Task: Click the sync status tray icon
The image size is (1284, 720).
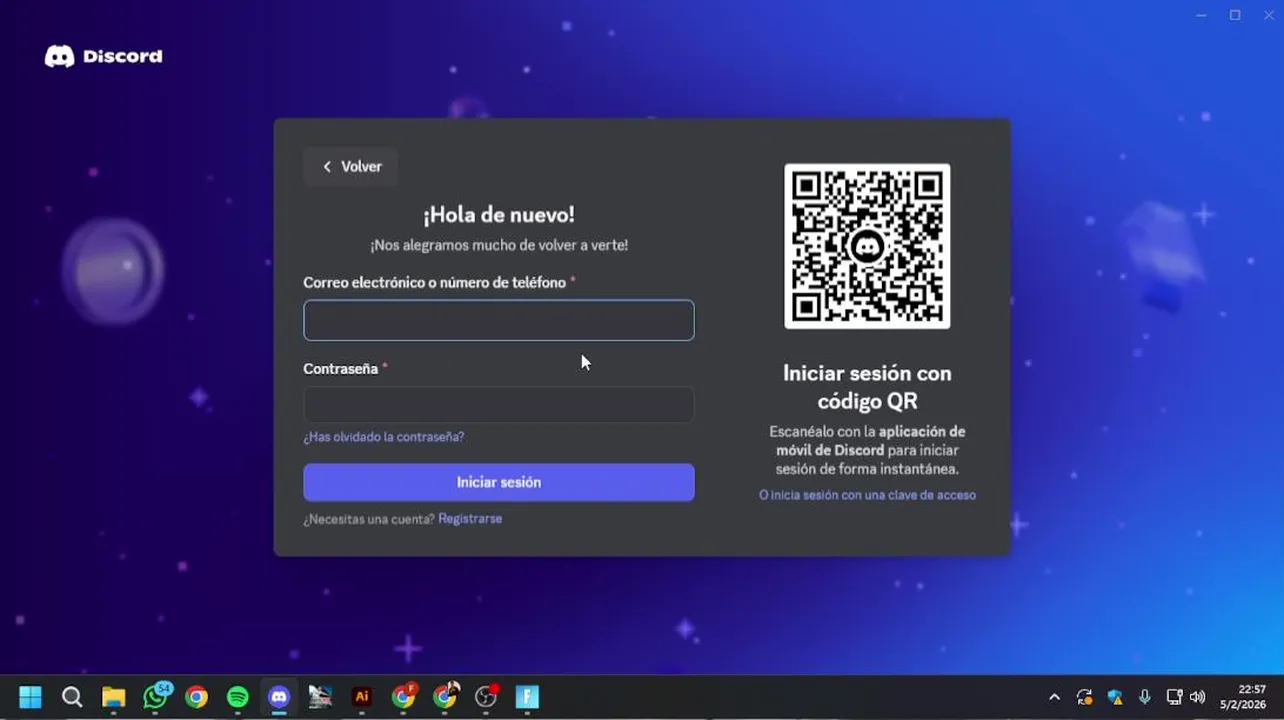Action: click(1084, 697)
